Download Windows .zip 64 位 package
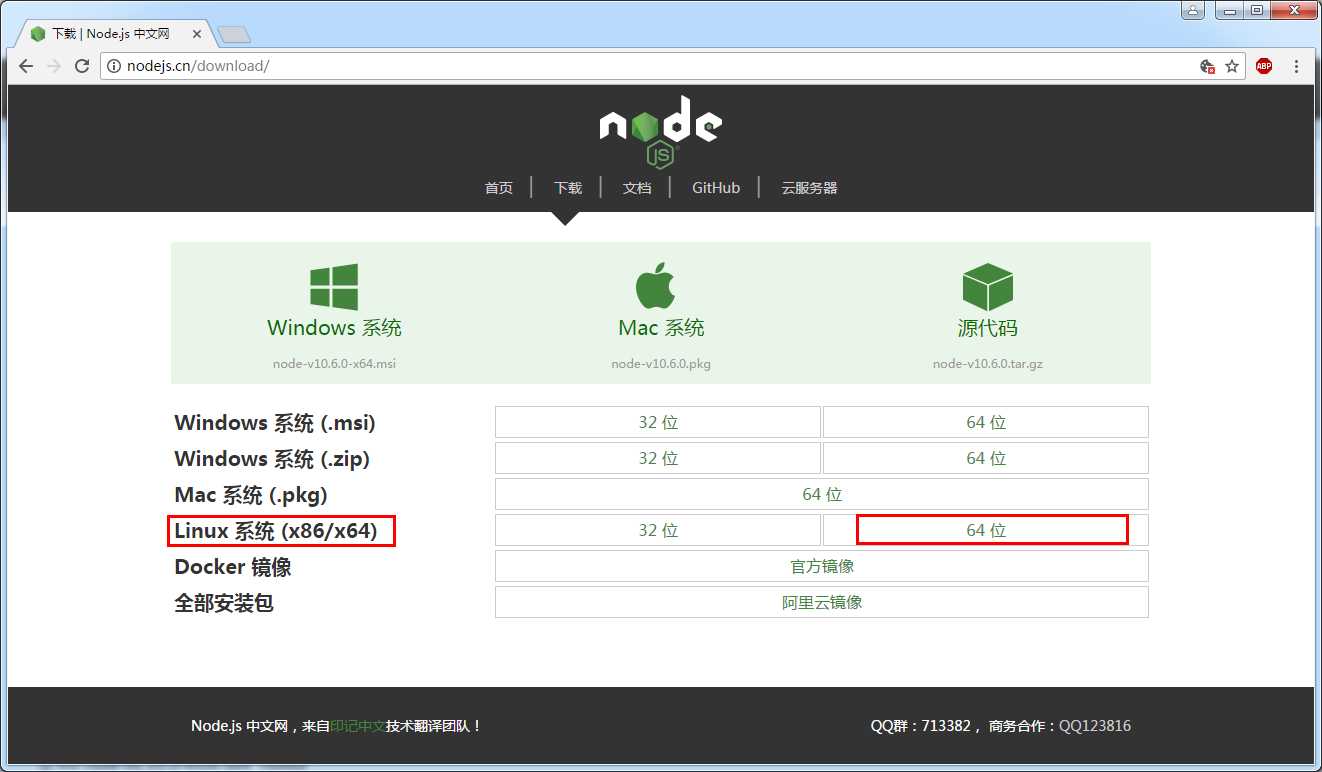This screenshot has height=772, width=1322. pos(986,458)
